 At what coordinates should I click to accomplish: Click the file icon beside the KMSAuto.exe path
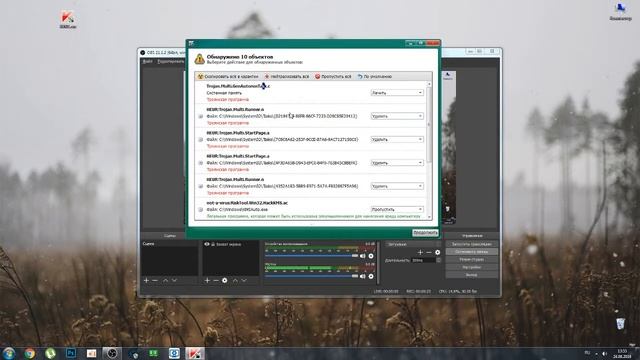click(200, 209)
